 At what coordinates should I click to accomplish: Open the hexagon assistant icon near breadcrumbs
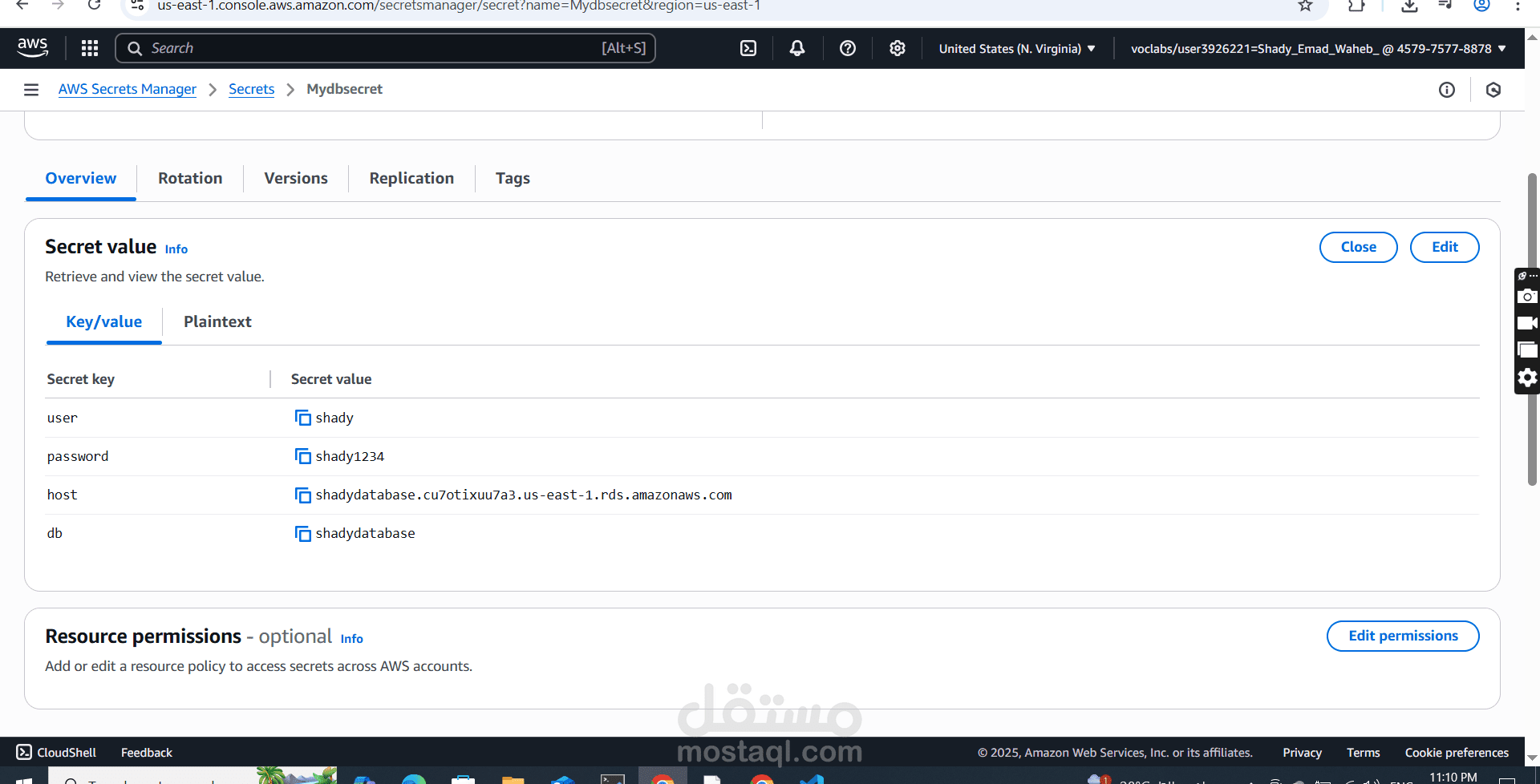tap(1493, 90)
